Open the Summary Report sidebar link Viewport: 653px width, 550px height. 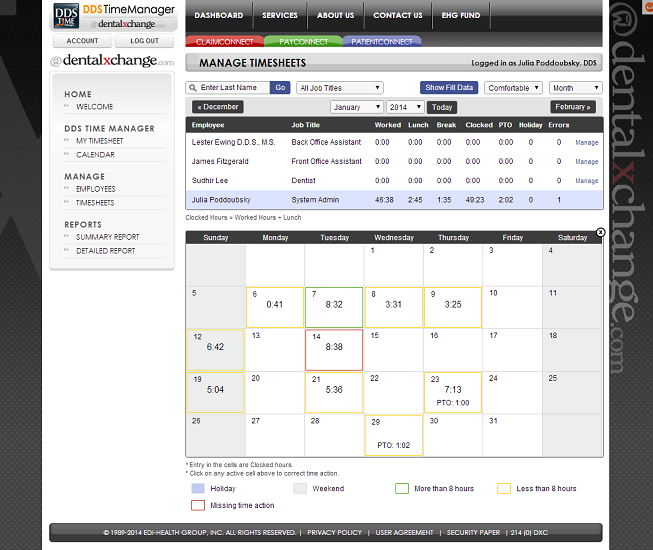pos(107,237)
